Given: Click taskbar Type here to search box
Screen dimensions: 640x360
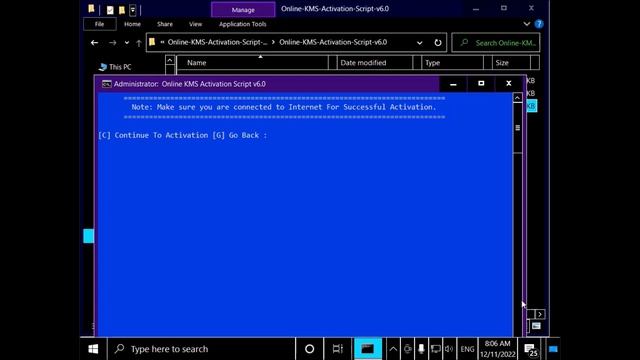Looking at the screenshot, I should coord(201,349).
